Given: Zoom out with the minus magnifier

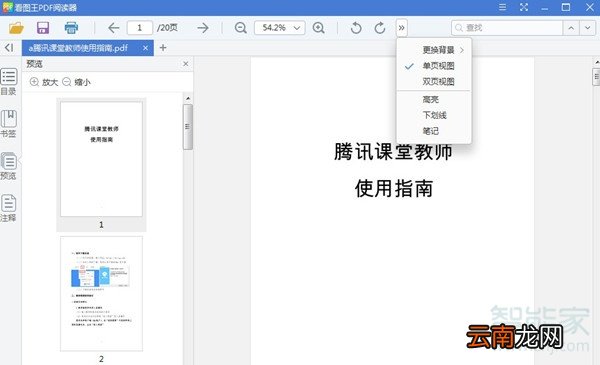Looking at the screenshot, I should [240, 28].
